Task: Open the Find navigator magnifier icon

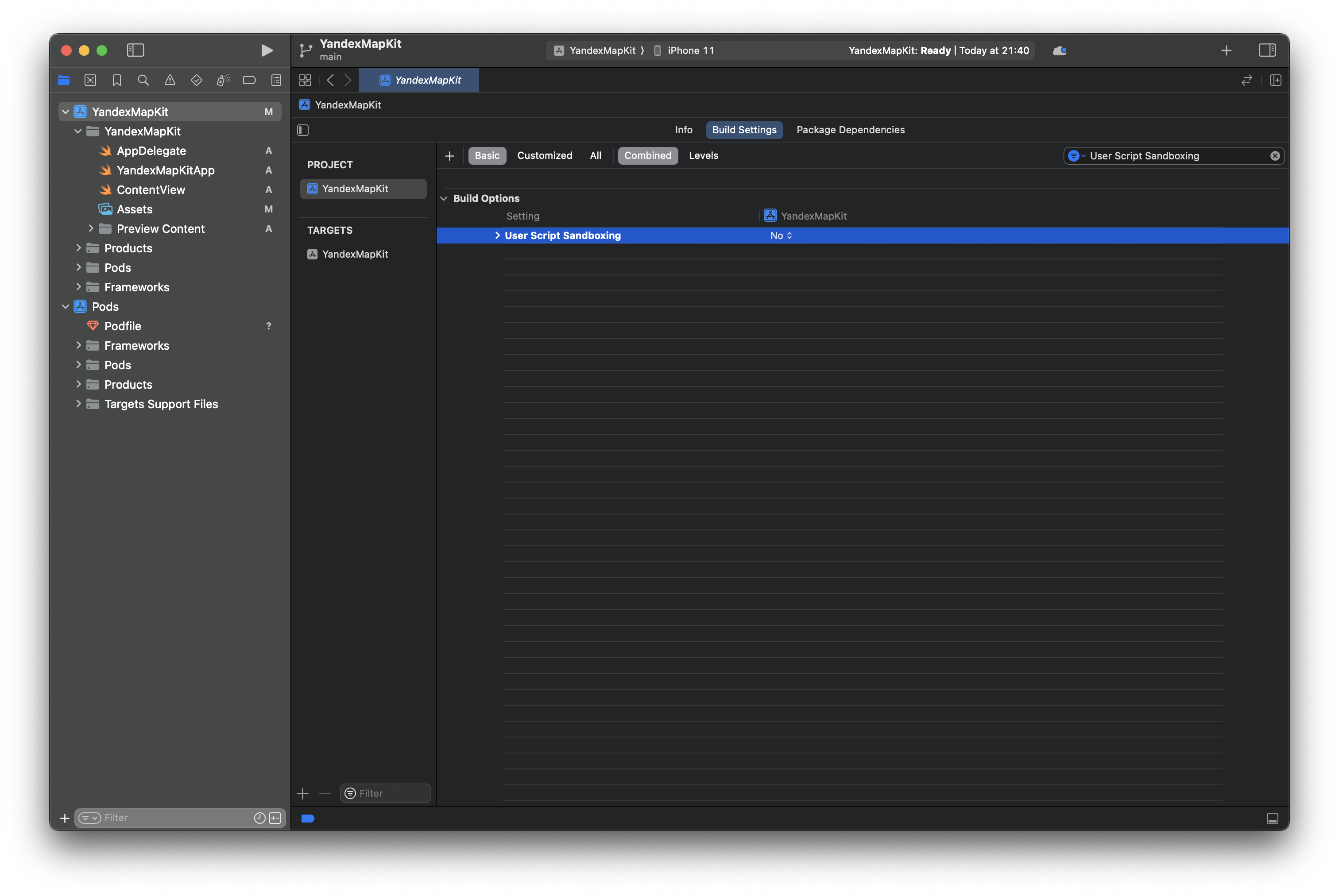Action: (143, 81)
